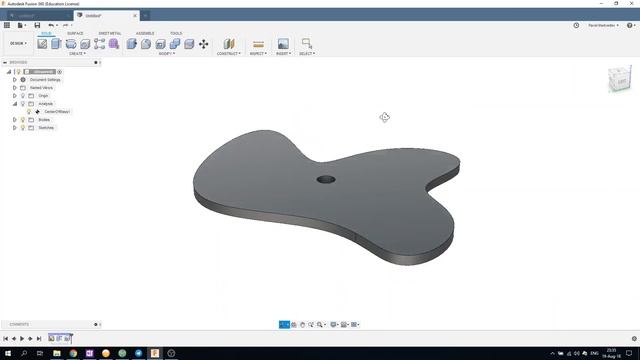This screenshot has height=360, width=640.
Task: Select the Shell tool
Action: (x=160, y=44)
